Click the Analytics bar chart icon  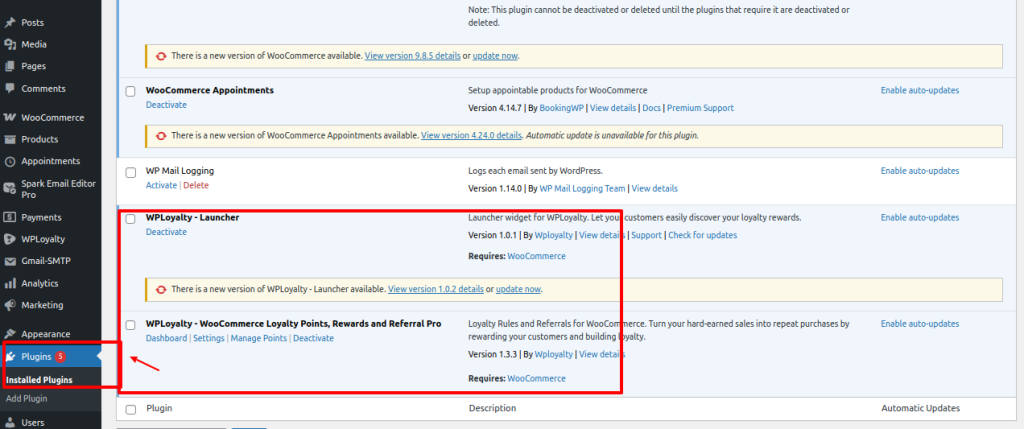click(x=10, y=283)
